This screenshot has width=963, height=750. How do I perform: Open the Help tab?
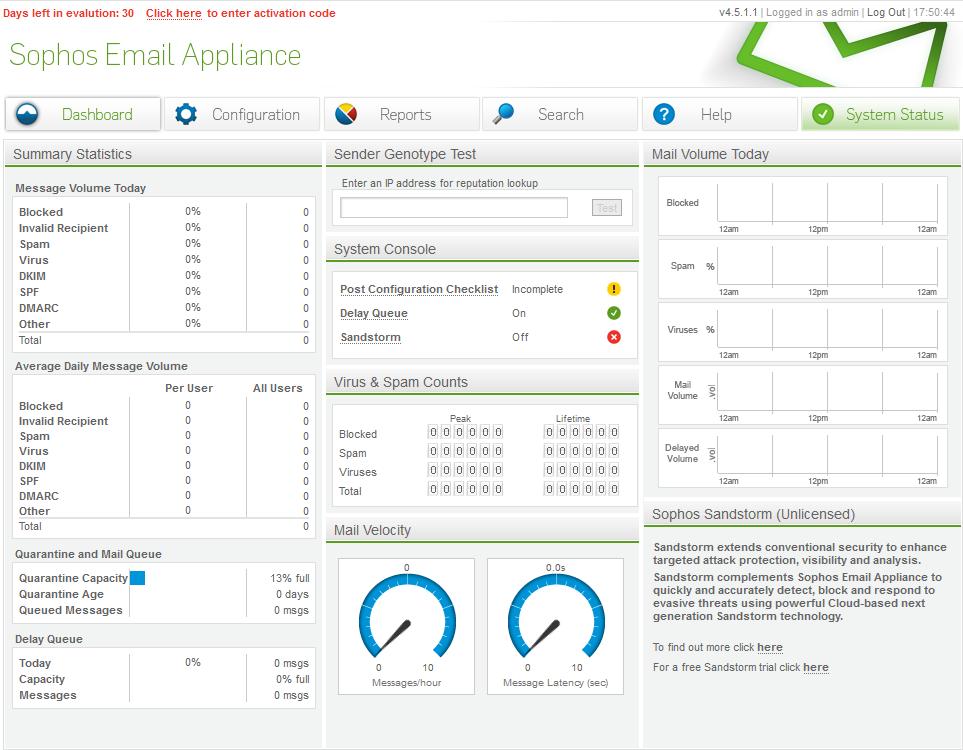click(720, 114)
